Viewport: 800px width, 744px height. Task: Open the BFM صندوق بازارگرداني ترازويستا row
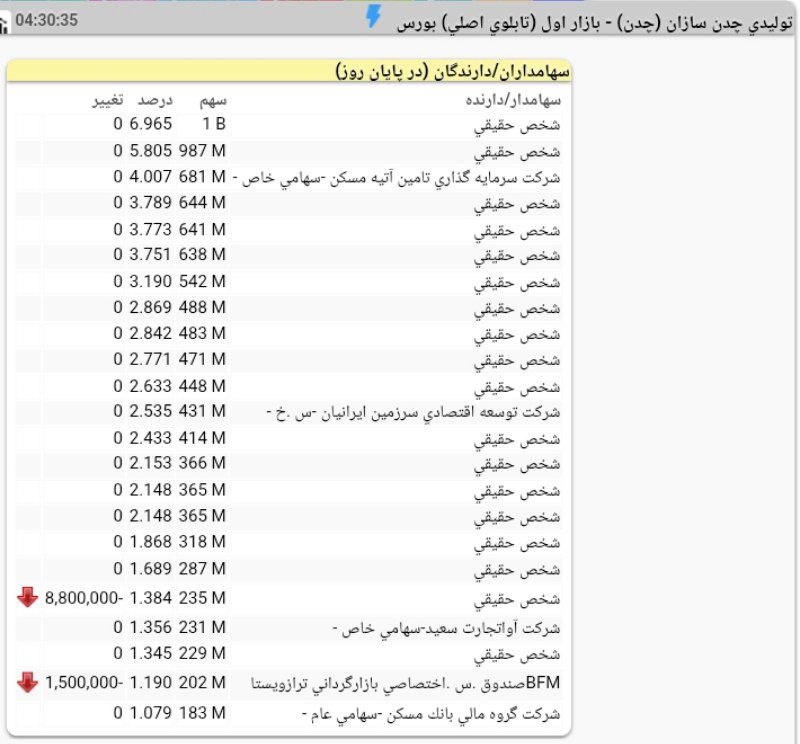(405, 683)
